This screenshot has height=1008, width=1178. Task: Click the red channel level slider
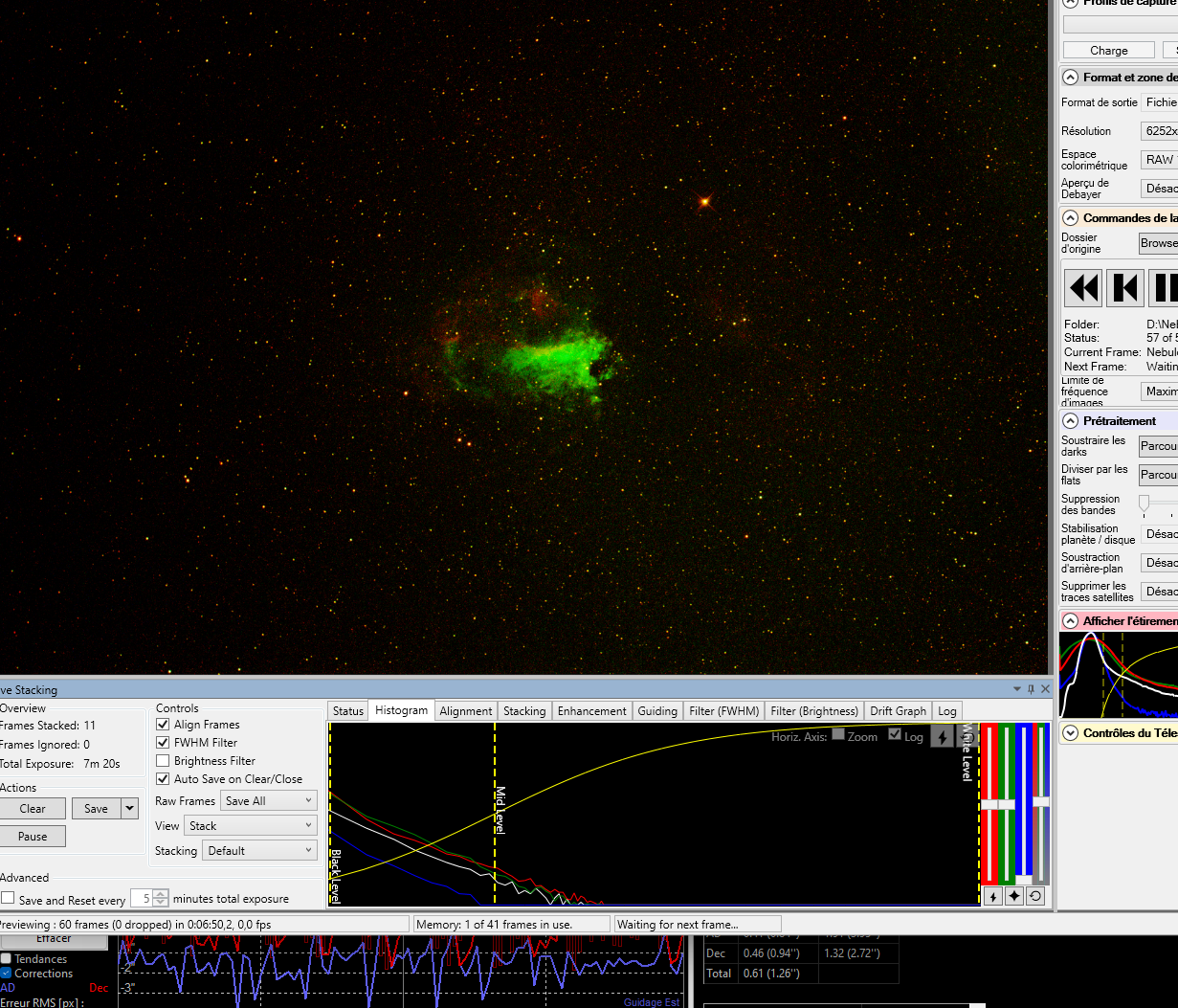pyautogui.click(x=989, y=804)
